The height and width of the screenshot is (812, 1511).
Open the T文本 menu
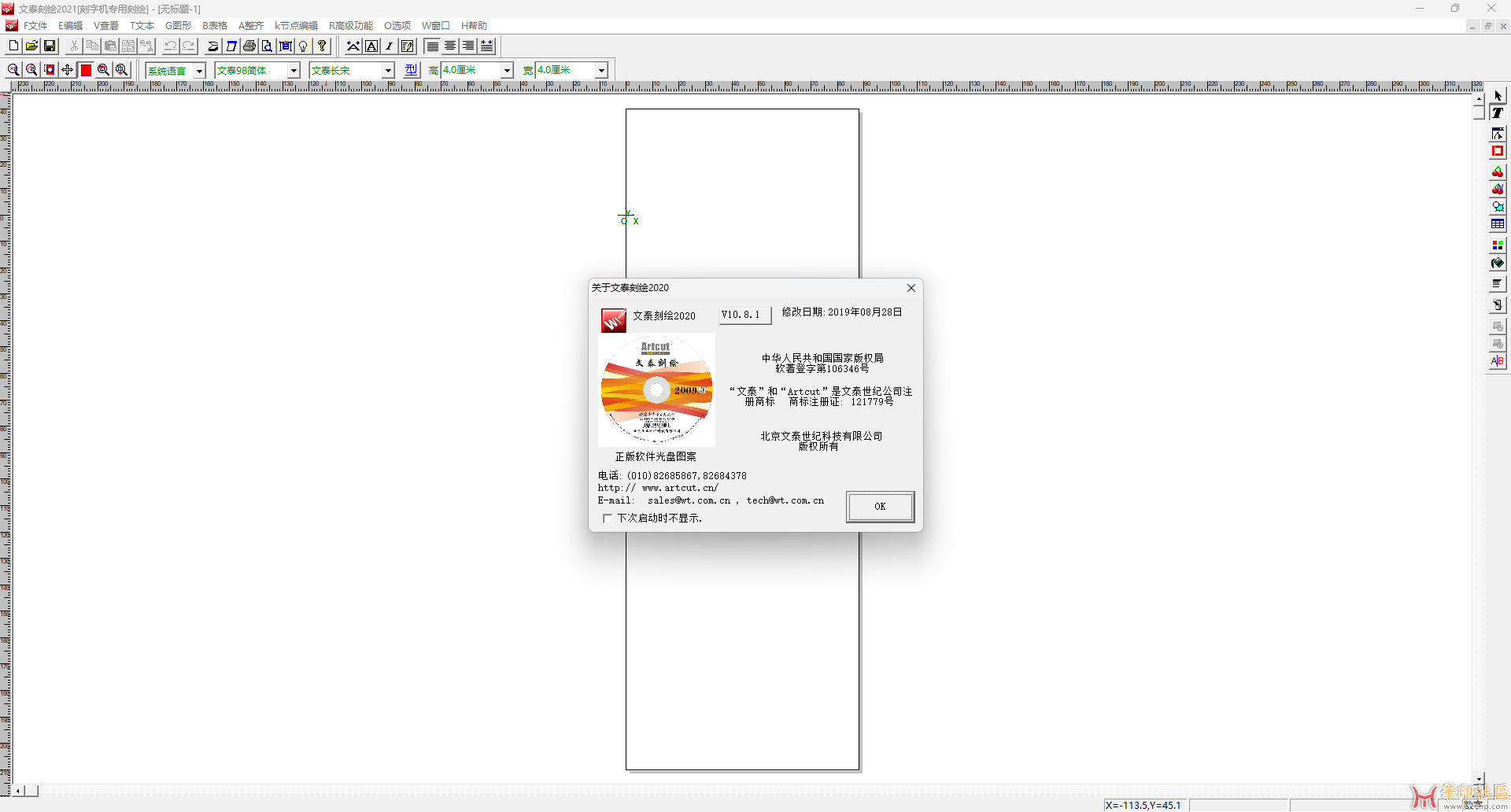tap(142, 26)
